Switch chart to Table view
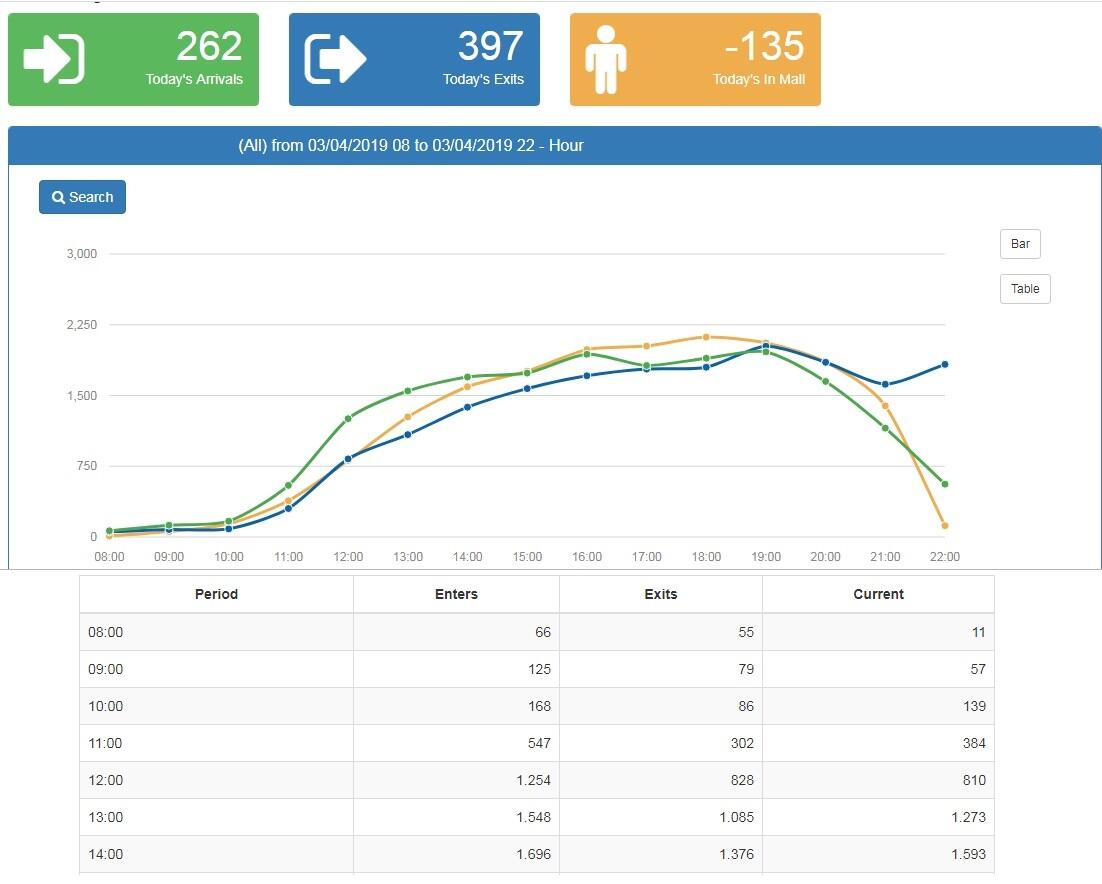Viewport: 1102px width, 884px height. point(1025,289)
